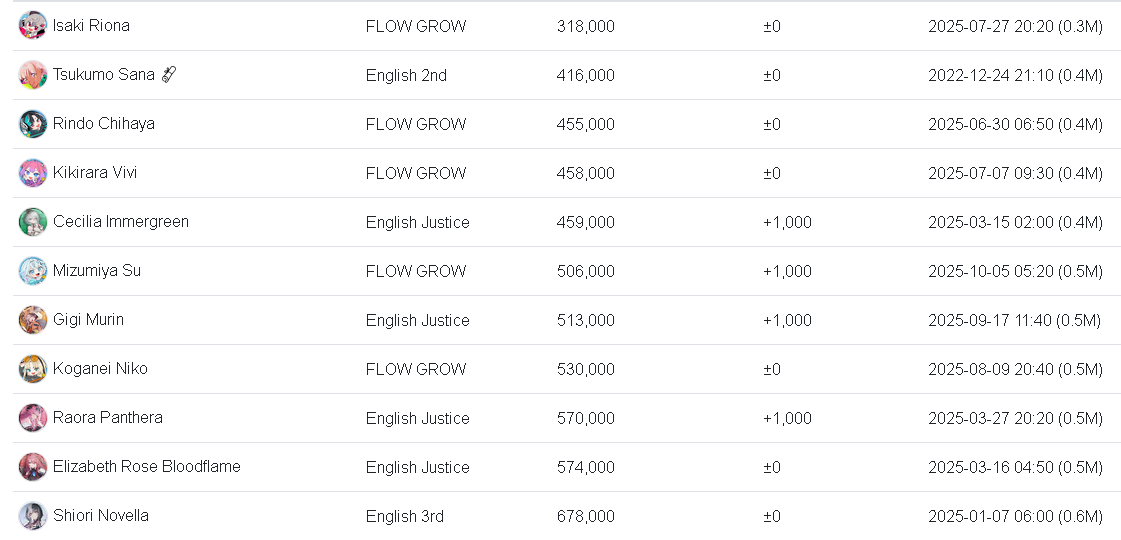The width and height of the screenshot is (1121, 540).
Task: Click Elizabeth Rose Bloodflame's avatar icon
Action: [32, 467]
